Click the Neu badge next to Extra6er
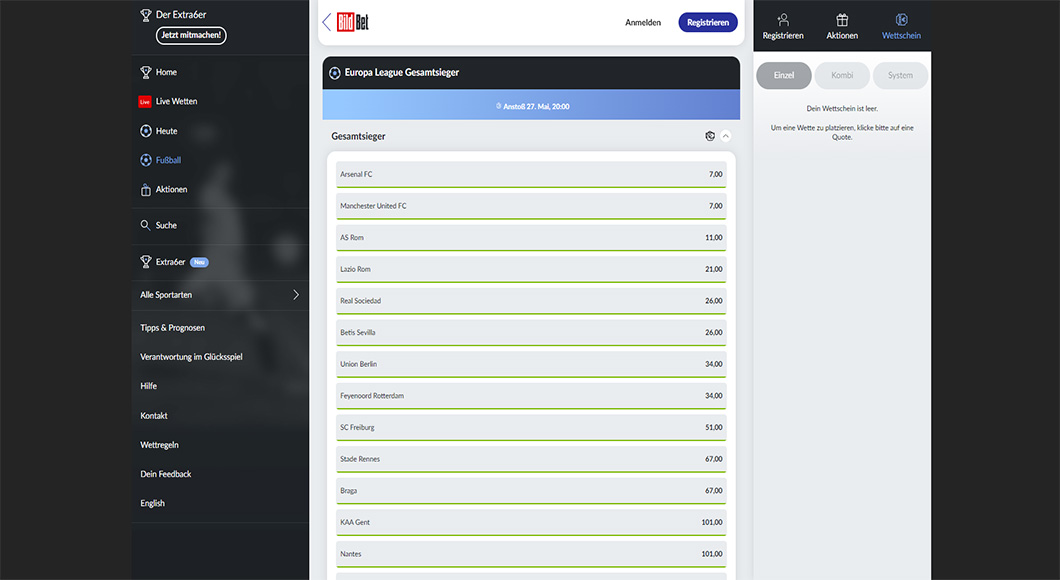This screenshot has height=580, width=1060. (x=199, y=262)
